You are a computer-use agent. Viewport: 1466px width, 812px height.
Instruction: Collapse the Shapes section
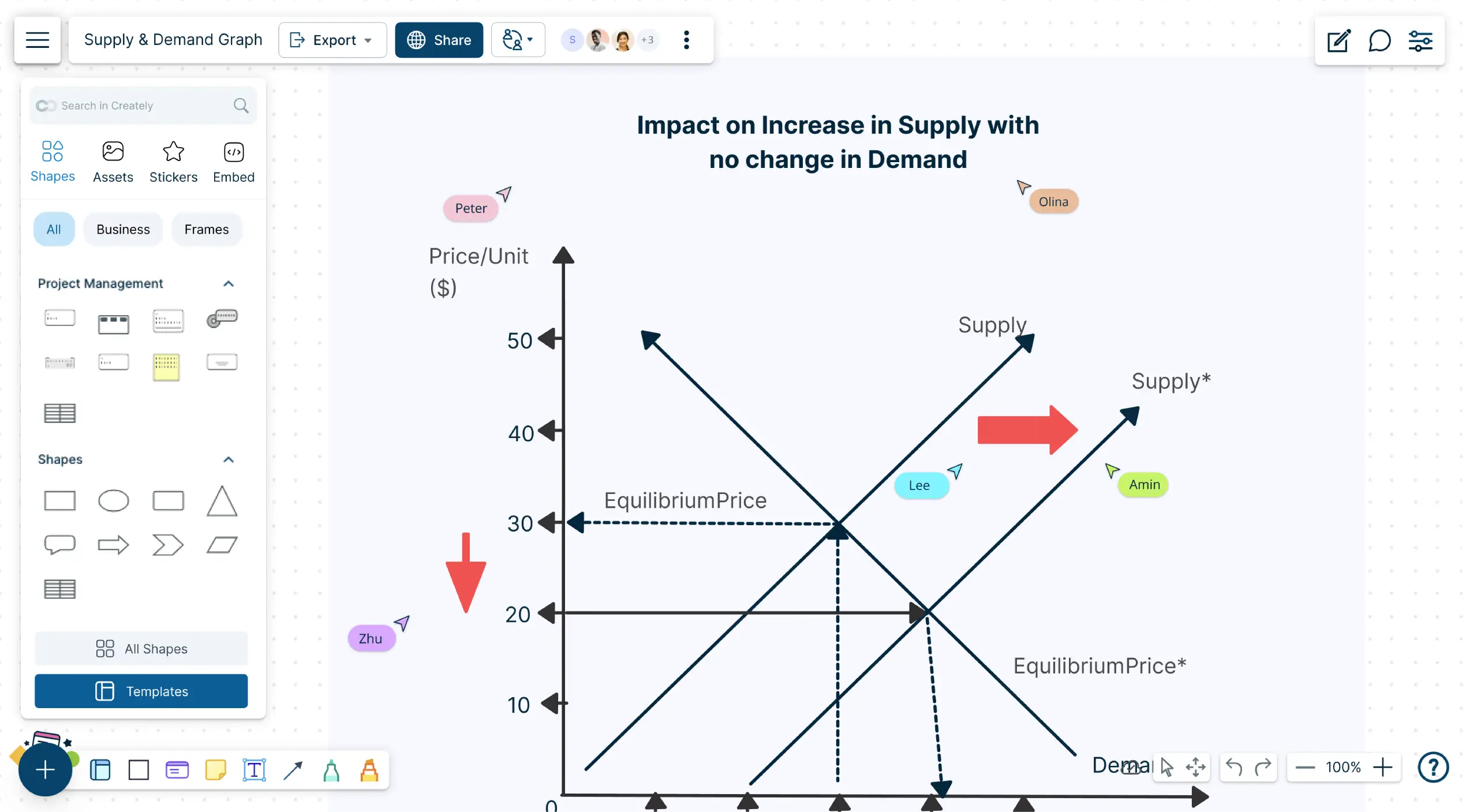click(x=228, y=459)
